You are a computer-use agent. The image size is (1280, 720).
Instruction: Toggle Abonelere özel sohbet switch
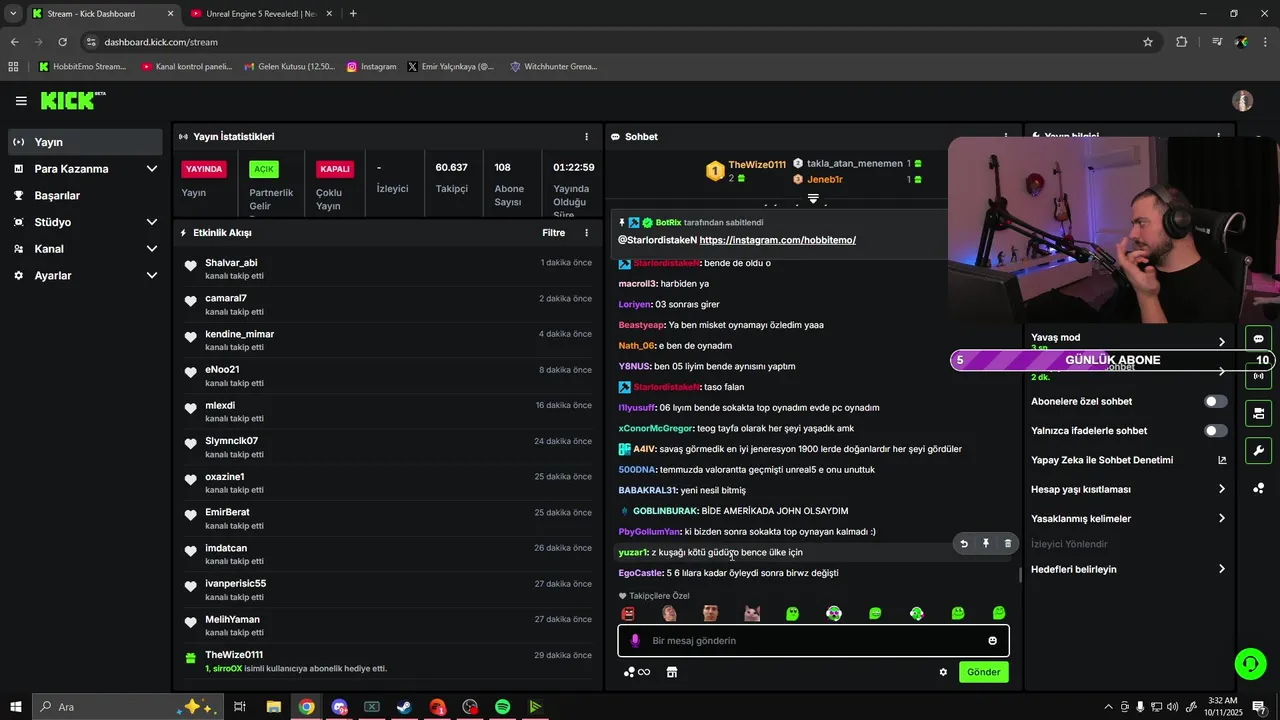(x=1216, y=402)
